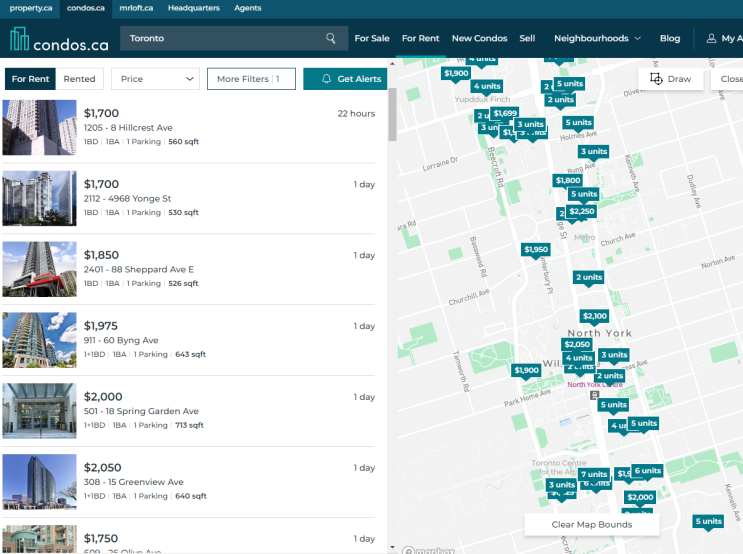Open the More Filters panel

(x=251, y=79)
